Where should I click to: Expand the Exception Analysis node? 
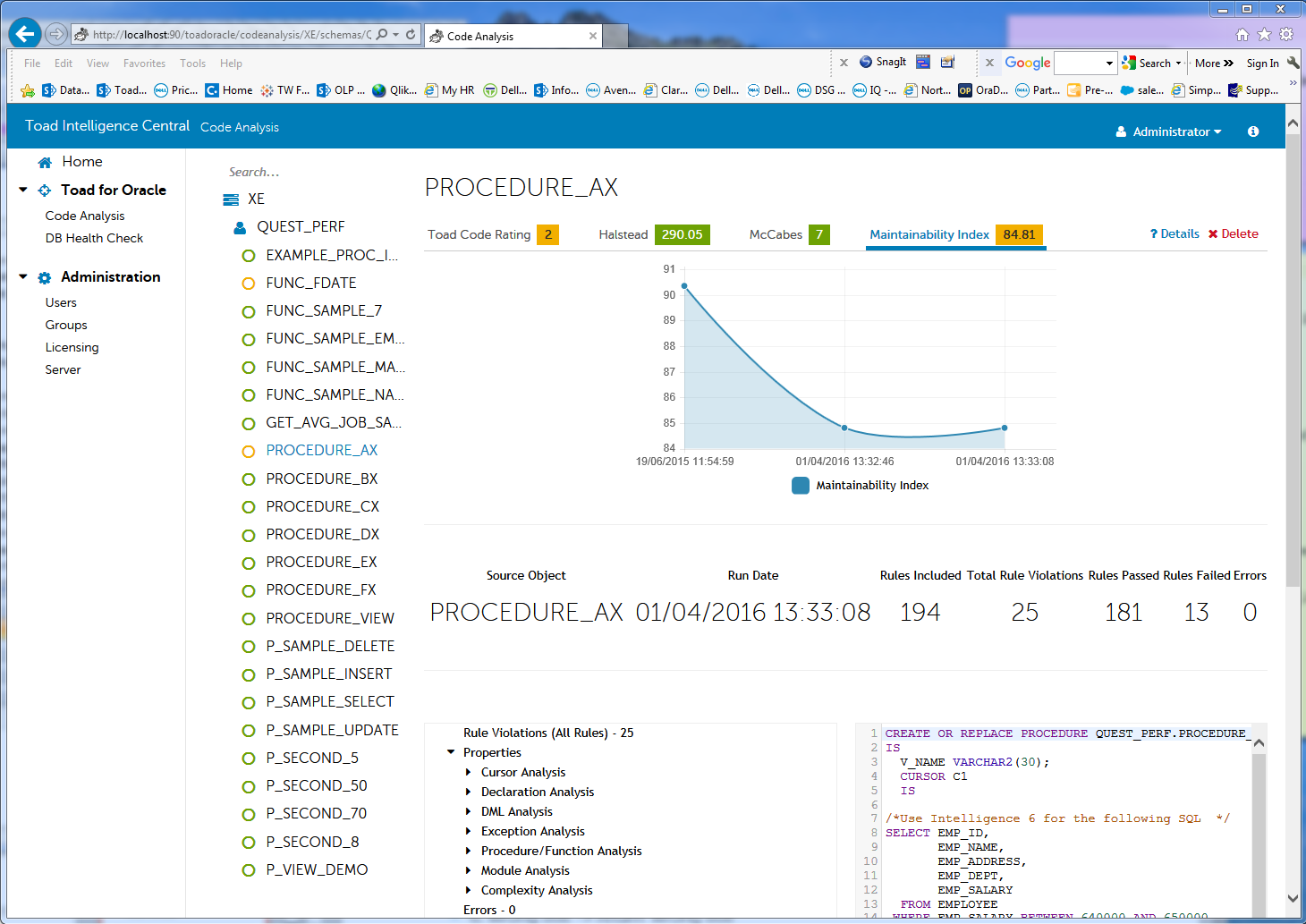pyautogui.click(x=468, y=831)
